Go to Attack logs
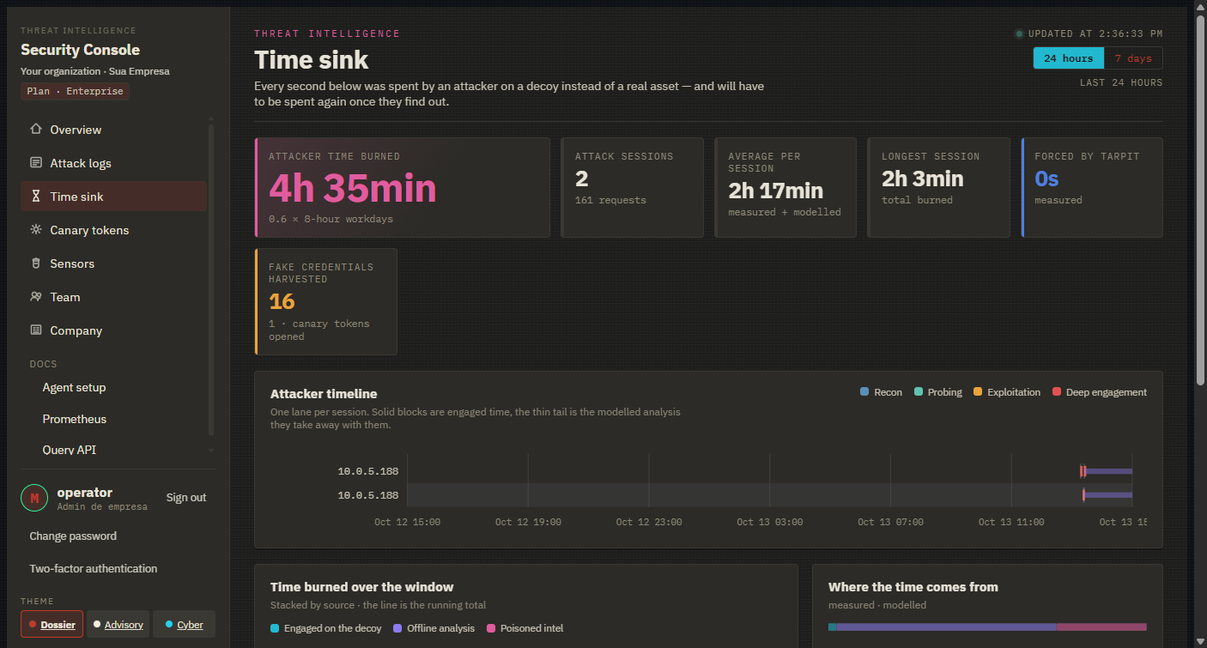Screen dimensions: 1207x648 114,163
